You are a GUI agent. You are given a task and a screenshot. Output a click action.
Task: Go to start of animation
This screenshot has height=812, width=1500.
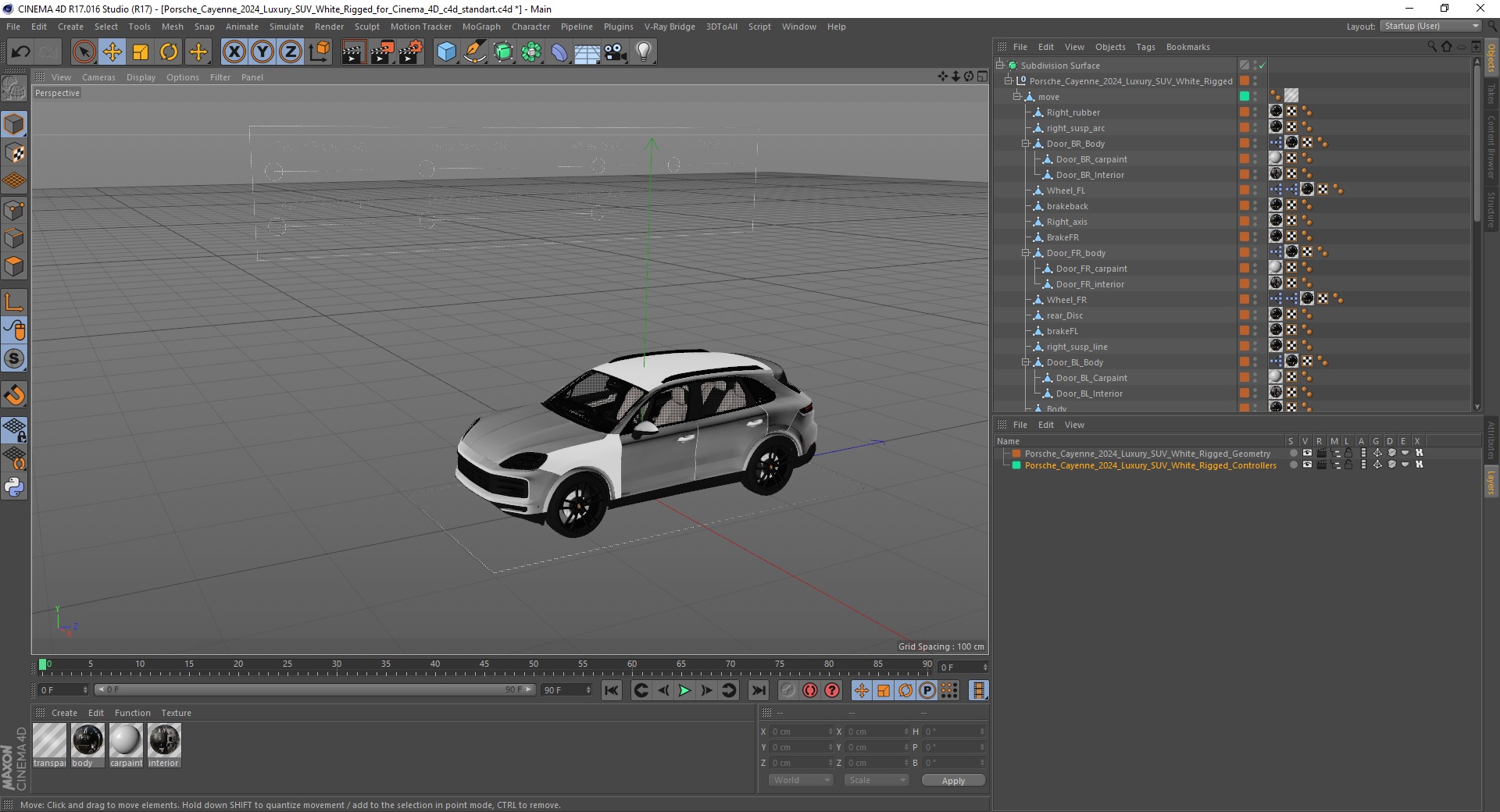pos(612,690)
